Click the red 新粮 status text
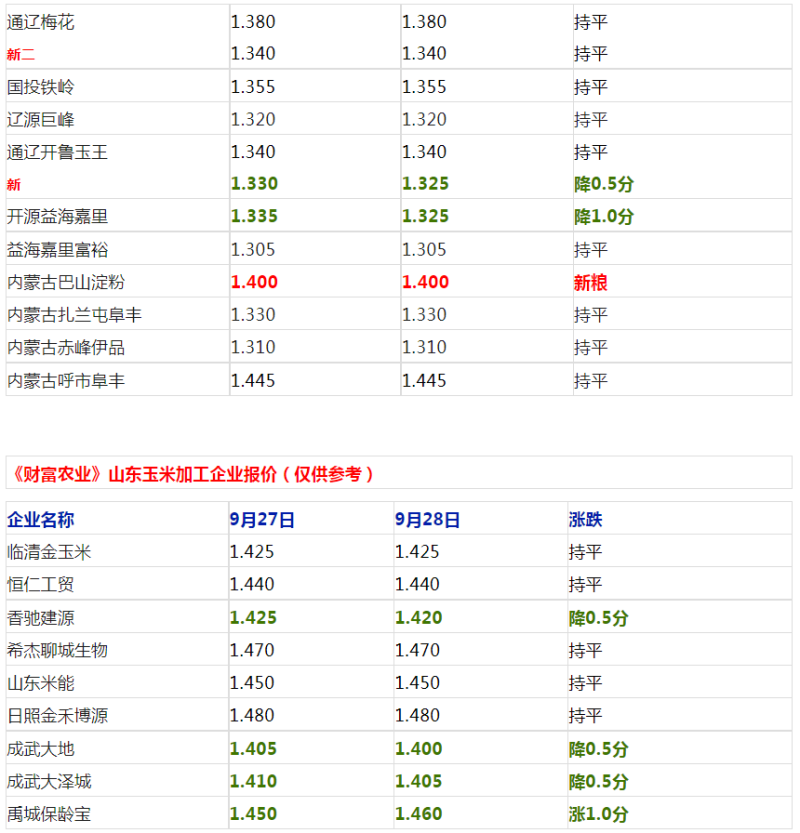Image resolution: width=800 pixels, height=833 pixels. tap(590, 283)
